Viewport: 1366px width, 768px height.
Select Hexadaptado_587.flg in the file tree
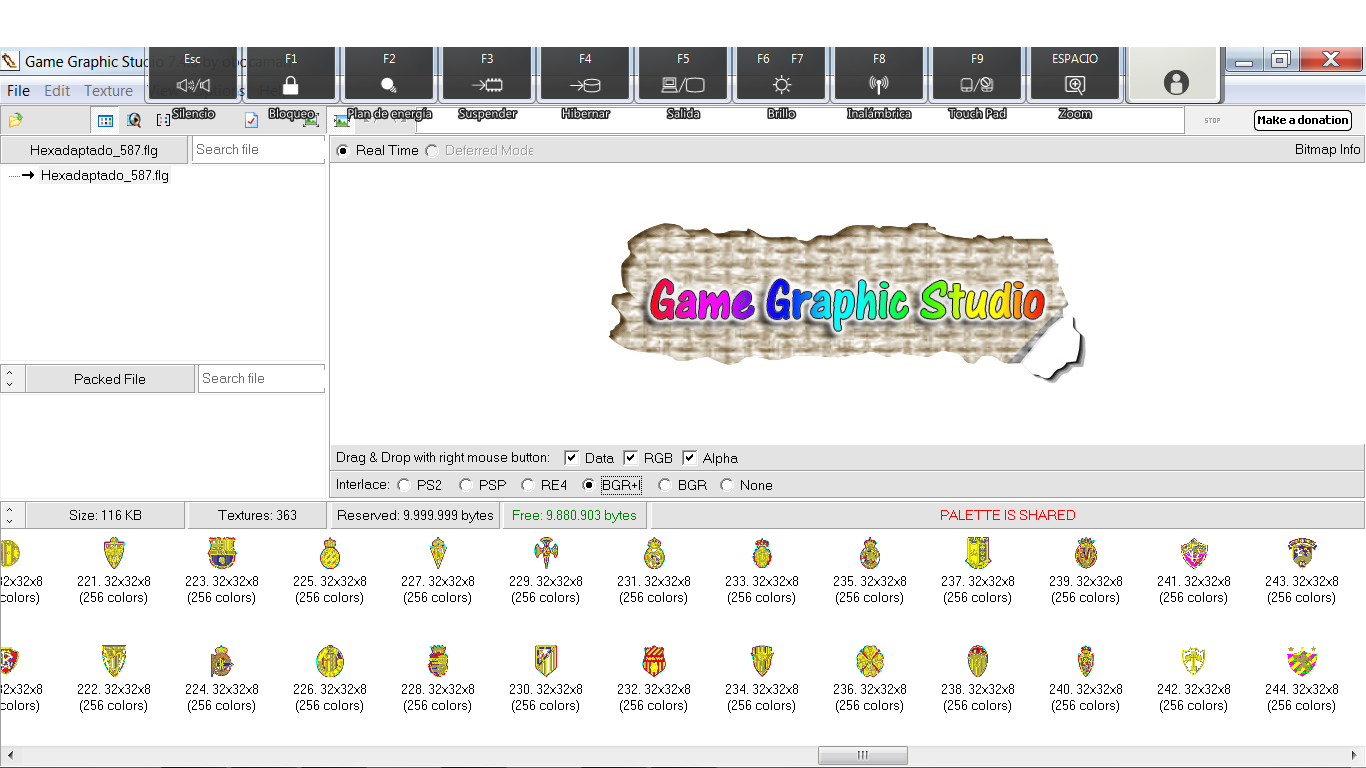(105, 175)
